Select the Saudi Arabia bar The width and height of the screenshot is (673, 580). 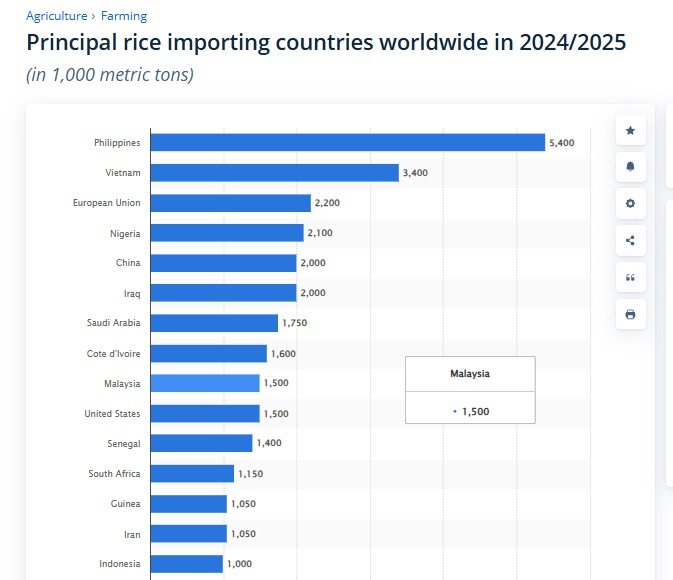[214, 323]
